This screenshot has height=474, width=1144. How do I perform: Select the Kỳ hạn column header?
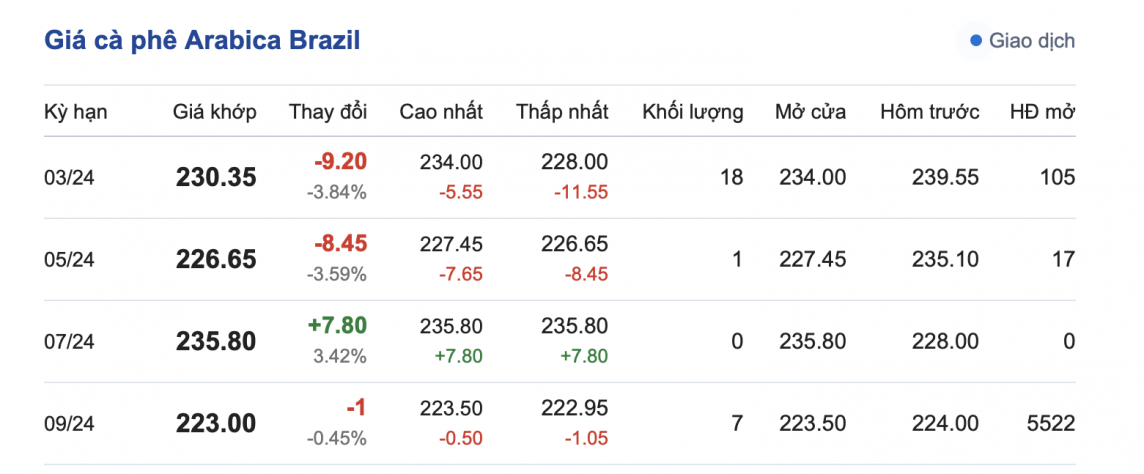coord(76,112)
